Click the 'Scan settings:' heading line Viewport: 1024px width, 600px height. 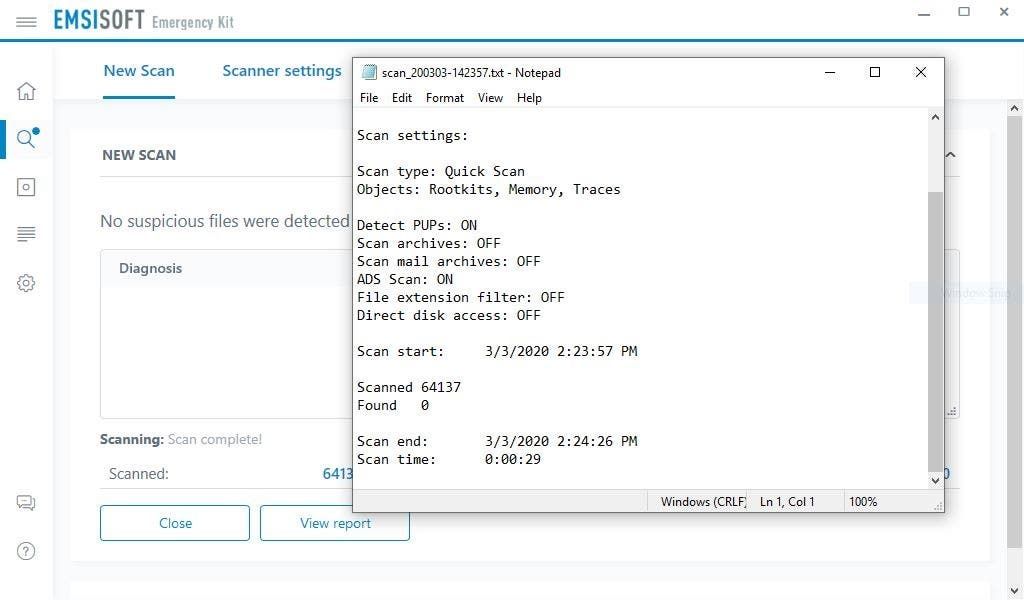point(412,136)
